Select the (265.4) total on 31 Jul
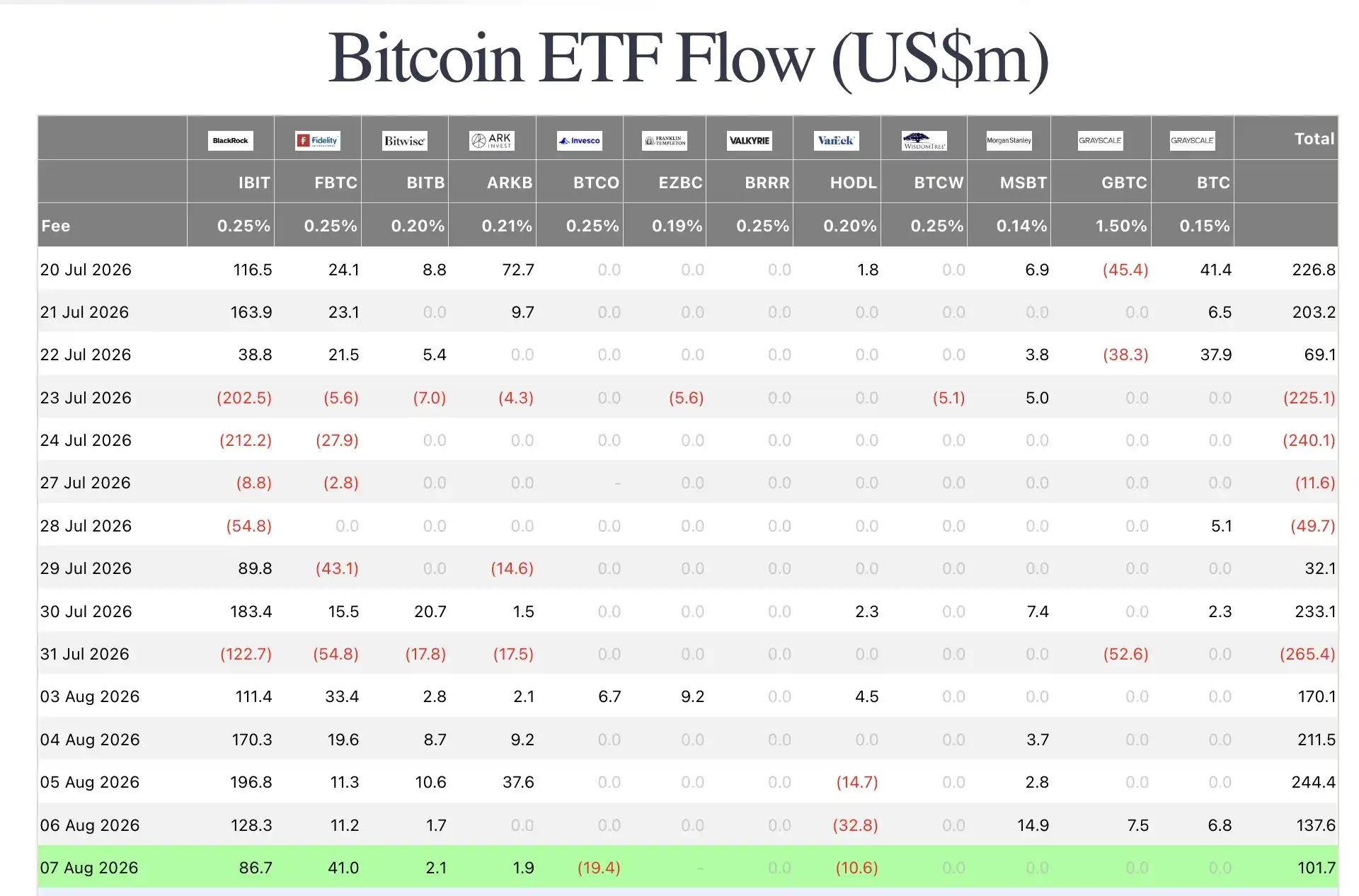 1307,654
